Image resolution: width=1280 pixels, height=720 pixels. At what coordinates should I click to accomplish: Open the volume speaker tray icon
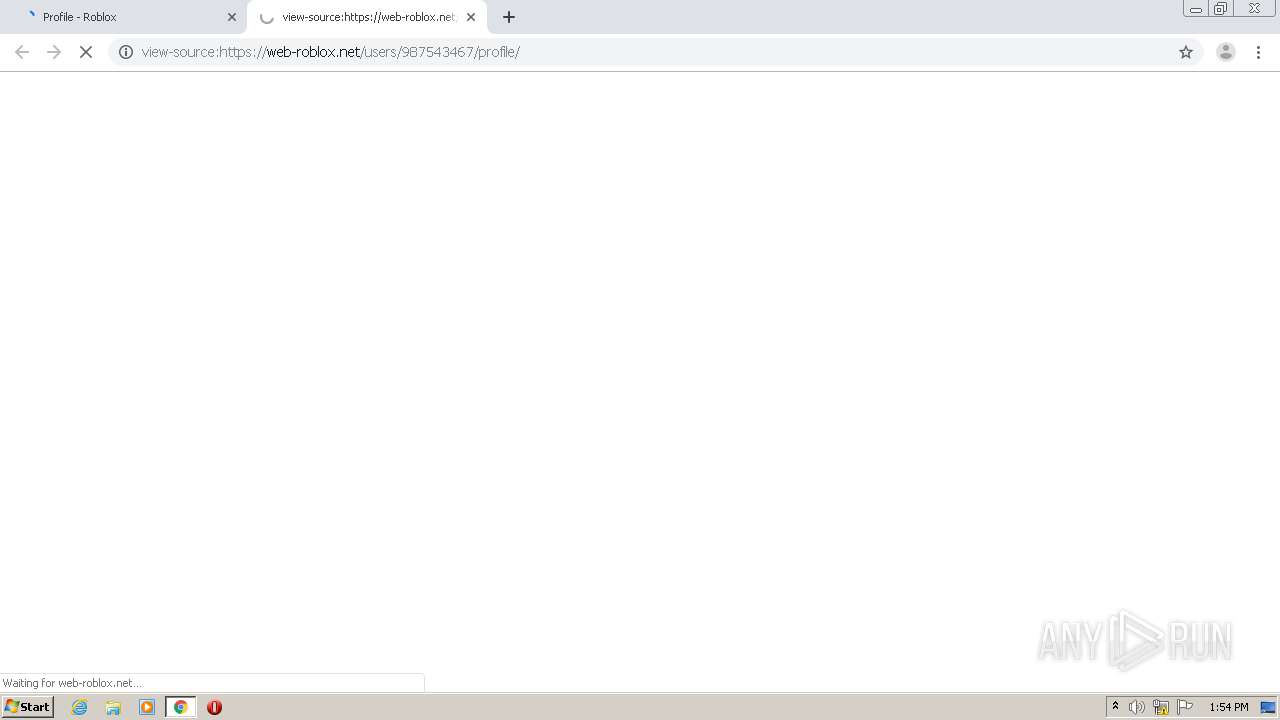1137,707
